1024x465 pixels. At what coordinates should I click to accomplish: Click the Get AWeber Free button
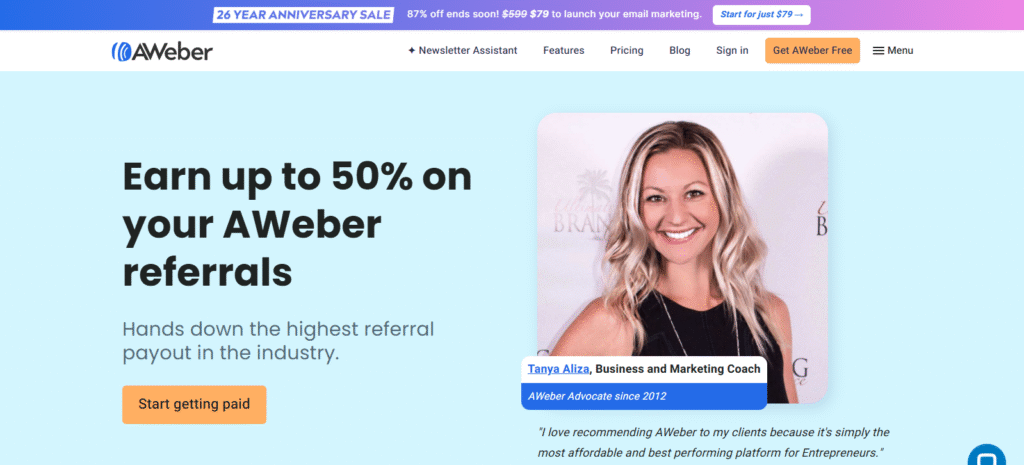pyautogui.click(x=812, y=50)
